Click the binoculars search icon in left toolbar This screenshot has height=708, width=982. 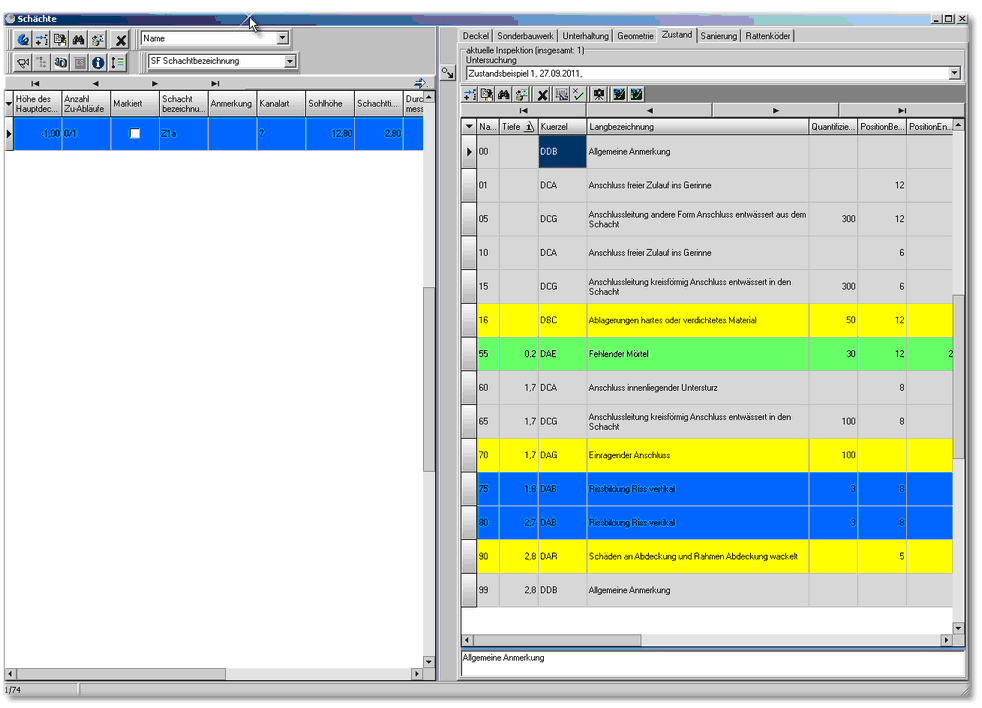pyautogui.click(x=79, y=40)
